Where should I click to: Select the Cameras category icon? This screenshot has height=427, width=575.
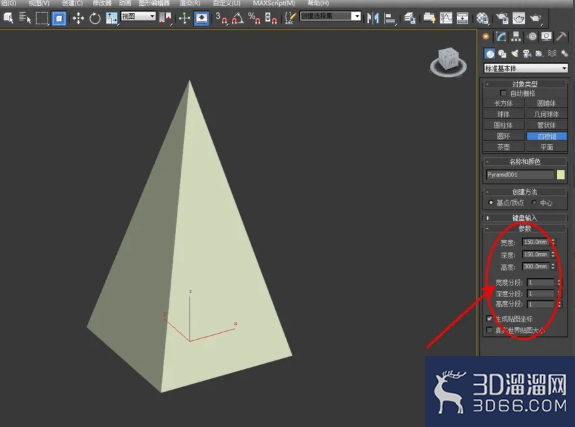[x=527, y=54]
